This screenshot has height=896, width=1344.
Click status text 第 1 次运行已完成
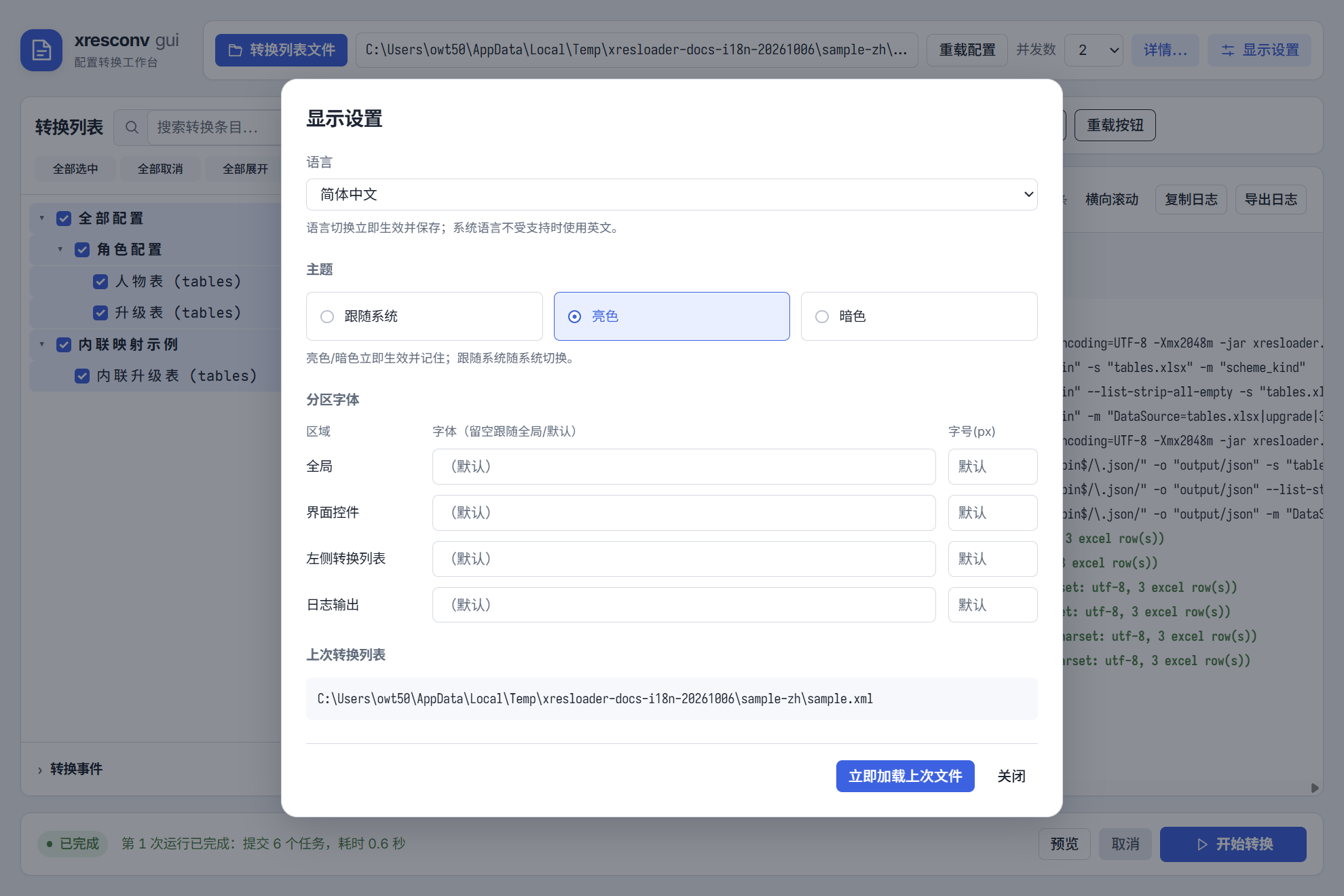pyautogui.click(x=263, y=844)
